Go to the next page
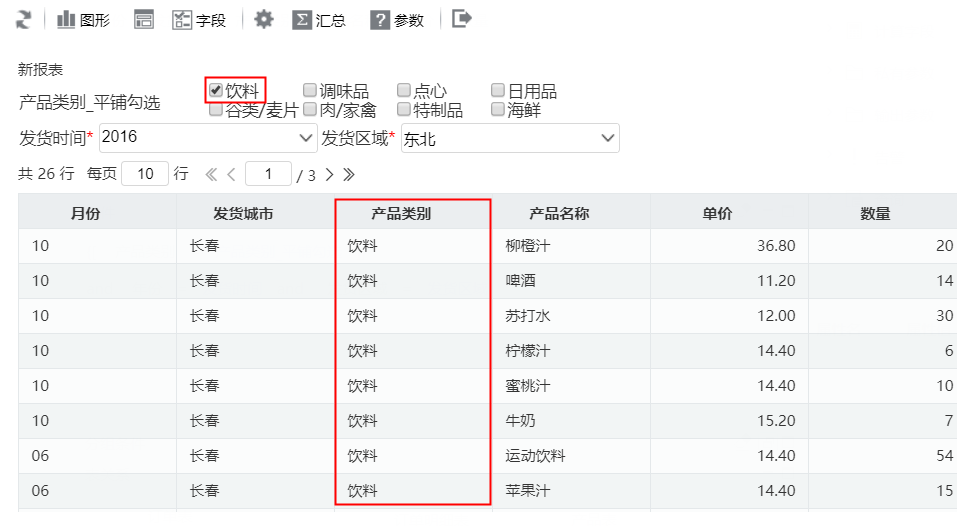 329,175
